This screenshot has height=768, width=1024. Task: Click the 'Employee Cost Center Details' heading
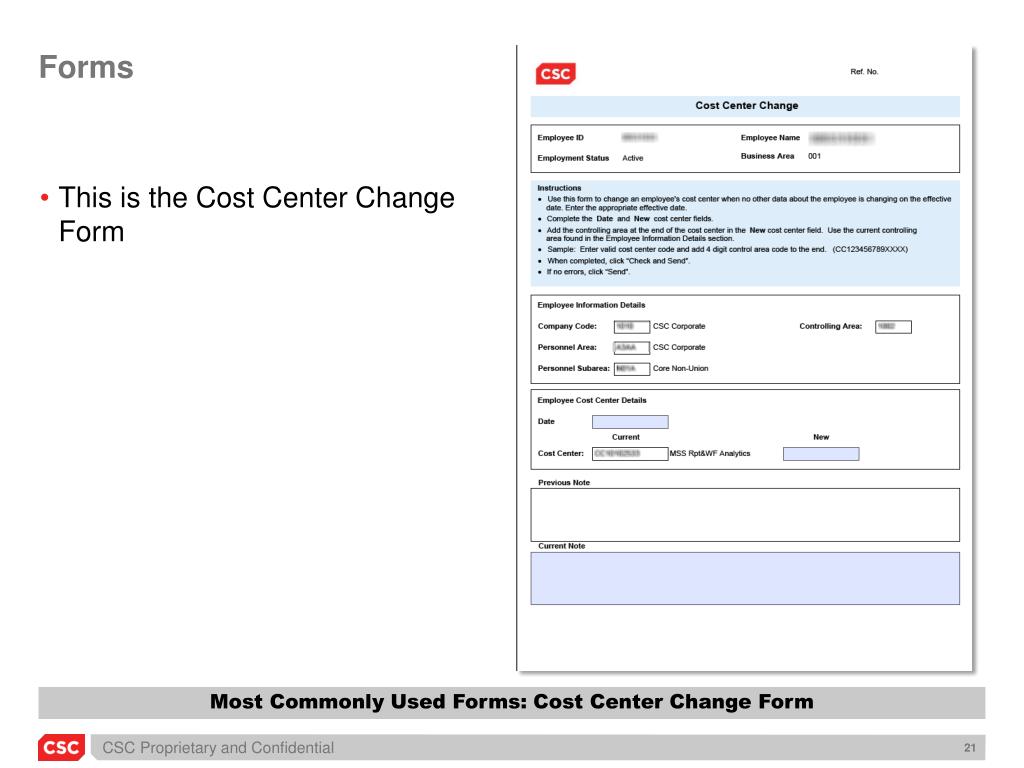[592, 400]
